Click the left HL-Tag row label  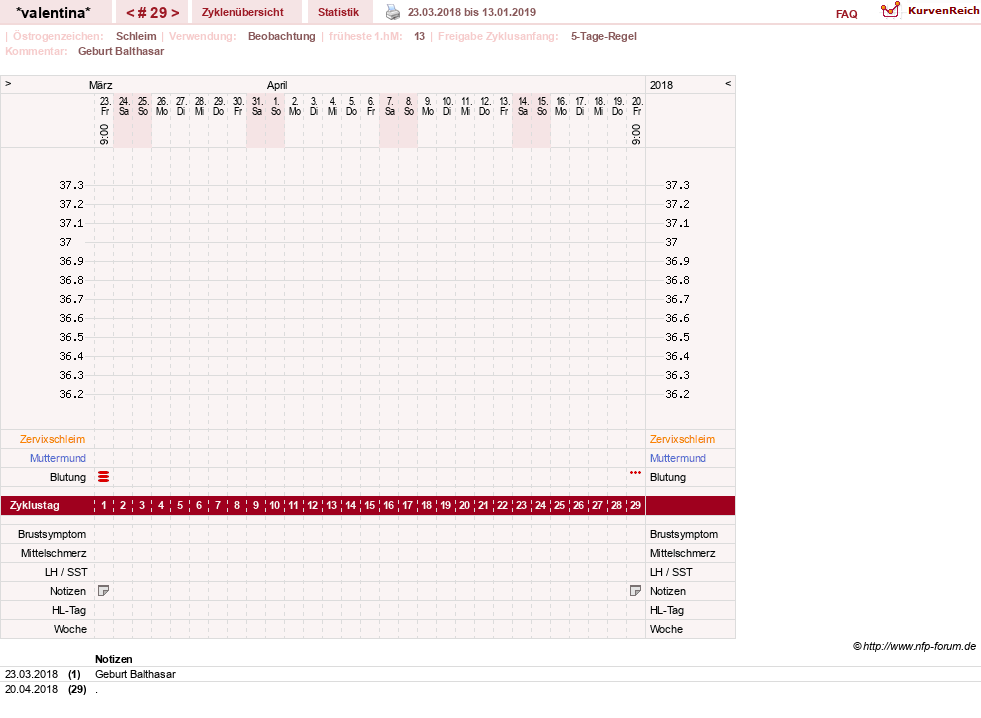(69, 610)
